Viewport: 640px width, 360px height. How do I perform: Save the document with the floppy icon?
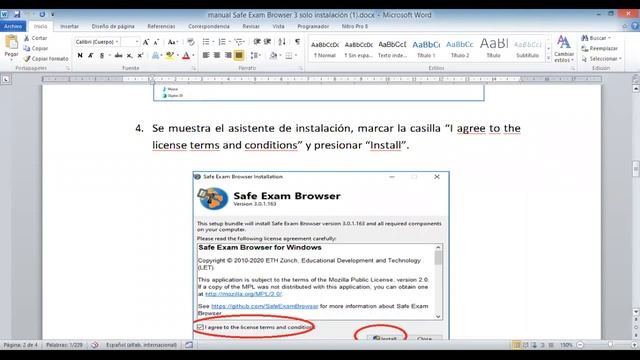16,14
